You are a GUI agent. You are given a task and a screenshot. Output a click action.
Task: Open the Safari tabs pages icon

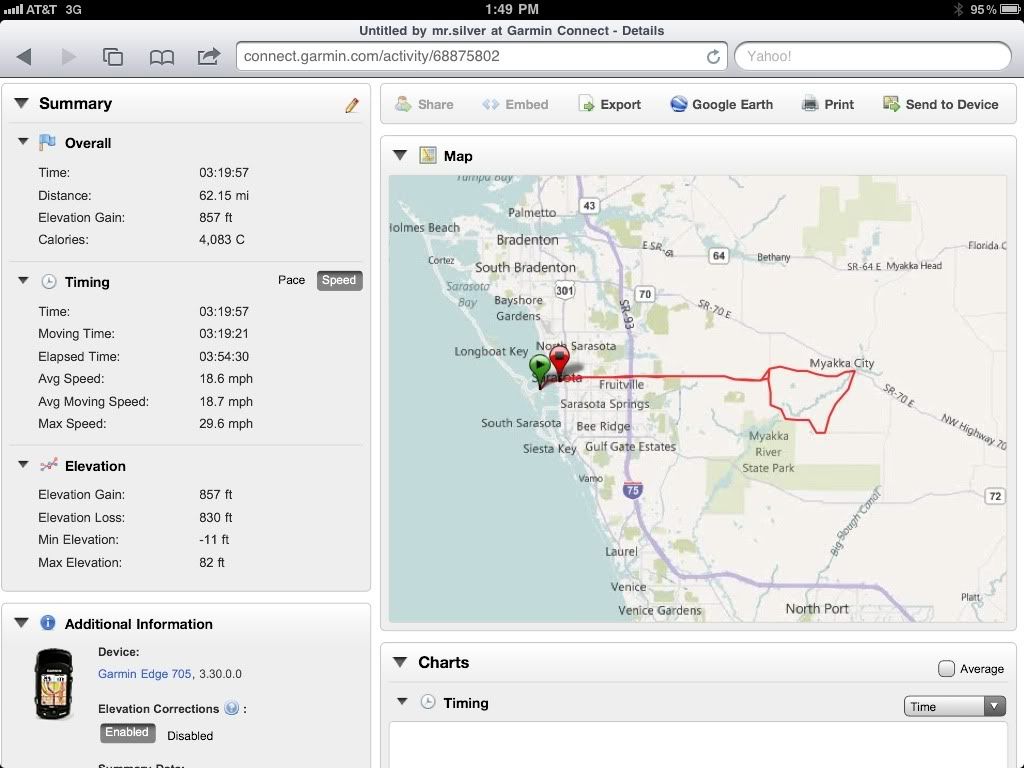pyautogui.click(x=113, y=57)
